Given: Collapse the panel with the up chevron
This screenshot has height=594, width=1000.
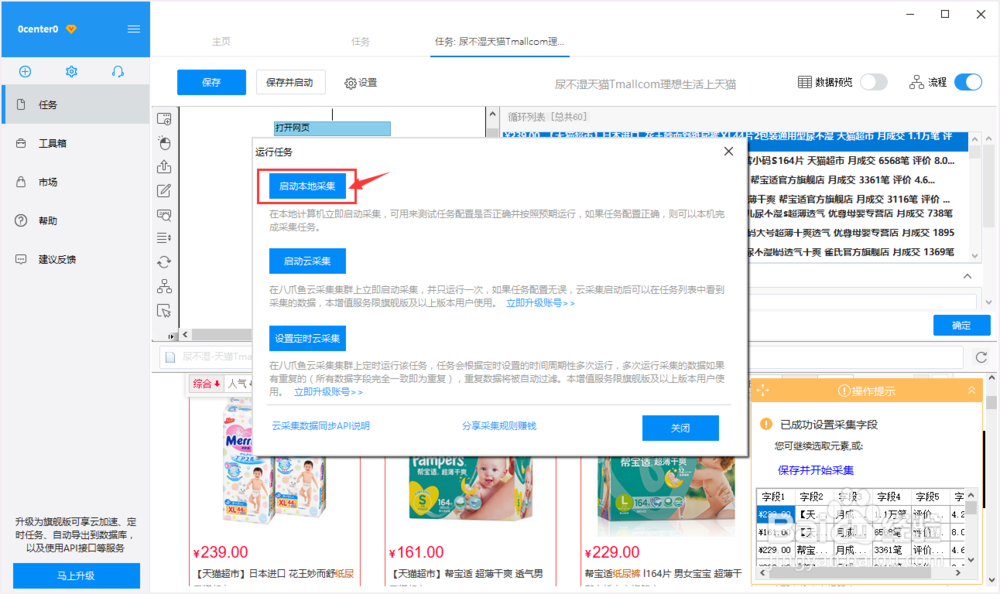Looking at the screenshot, I should point(967,276).
